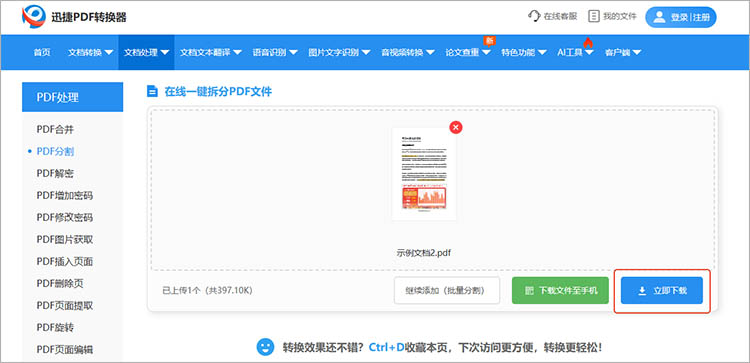Open the 特色功能 menu label
Image resolution: width=750 pixels, height=363 pixels.
[518, 53]
